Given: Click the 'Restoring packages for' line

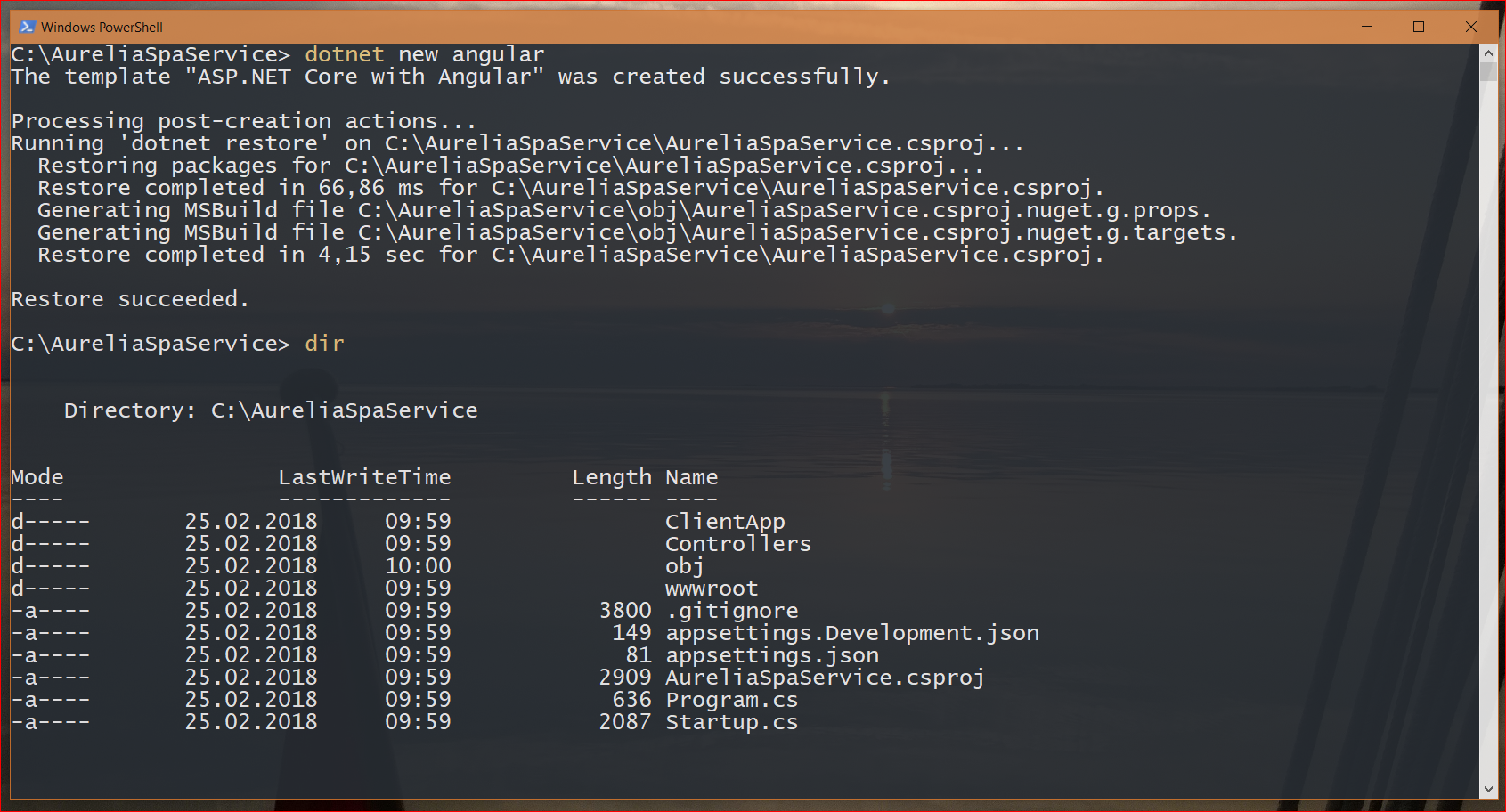Looking at the screenshot, I should pos(511,166).
